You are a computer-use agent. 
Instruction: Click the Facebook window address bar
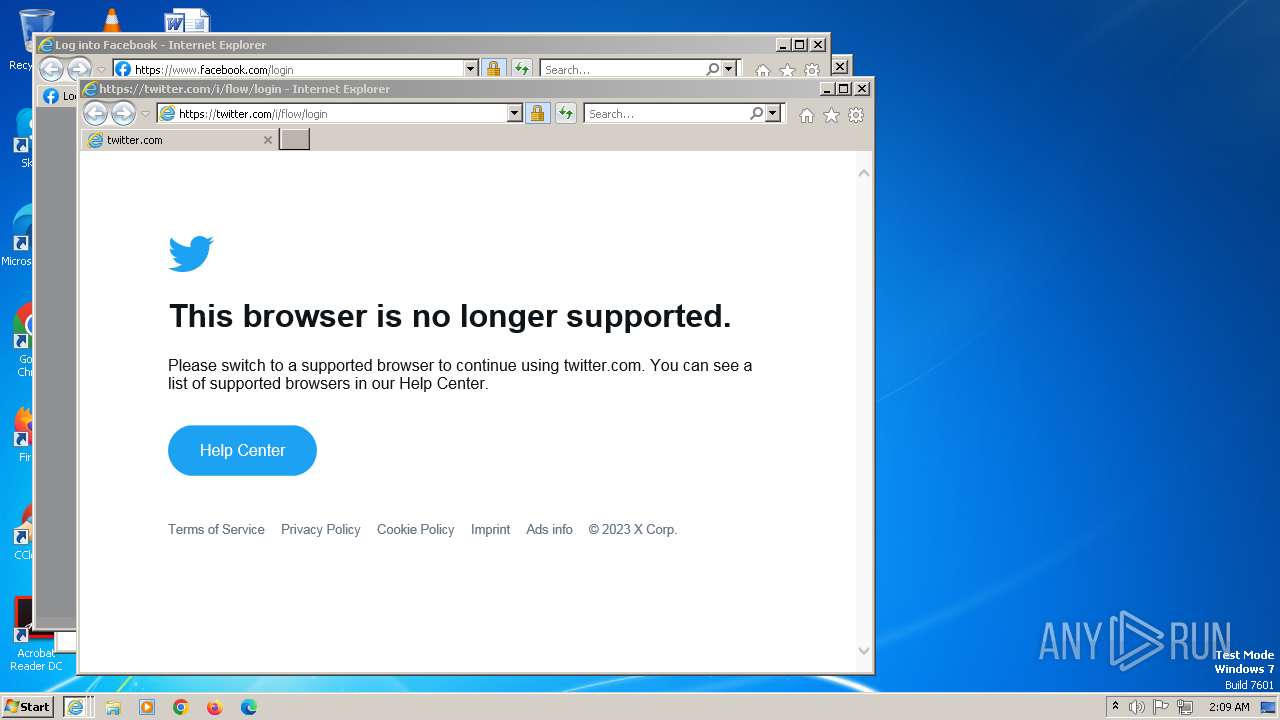coord(288,70)
